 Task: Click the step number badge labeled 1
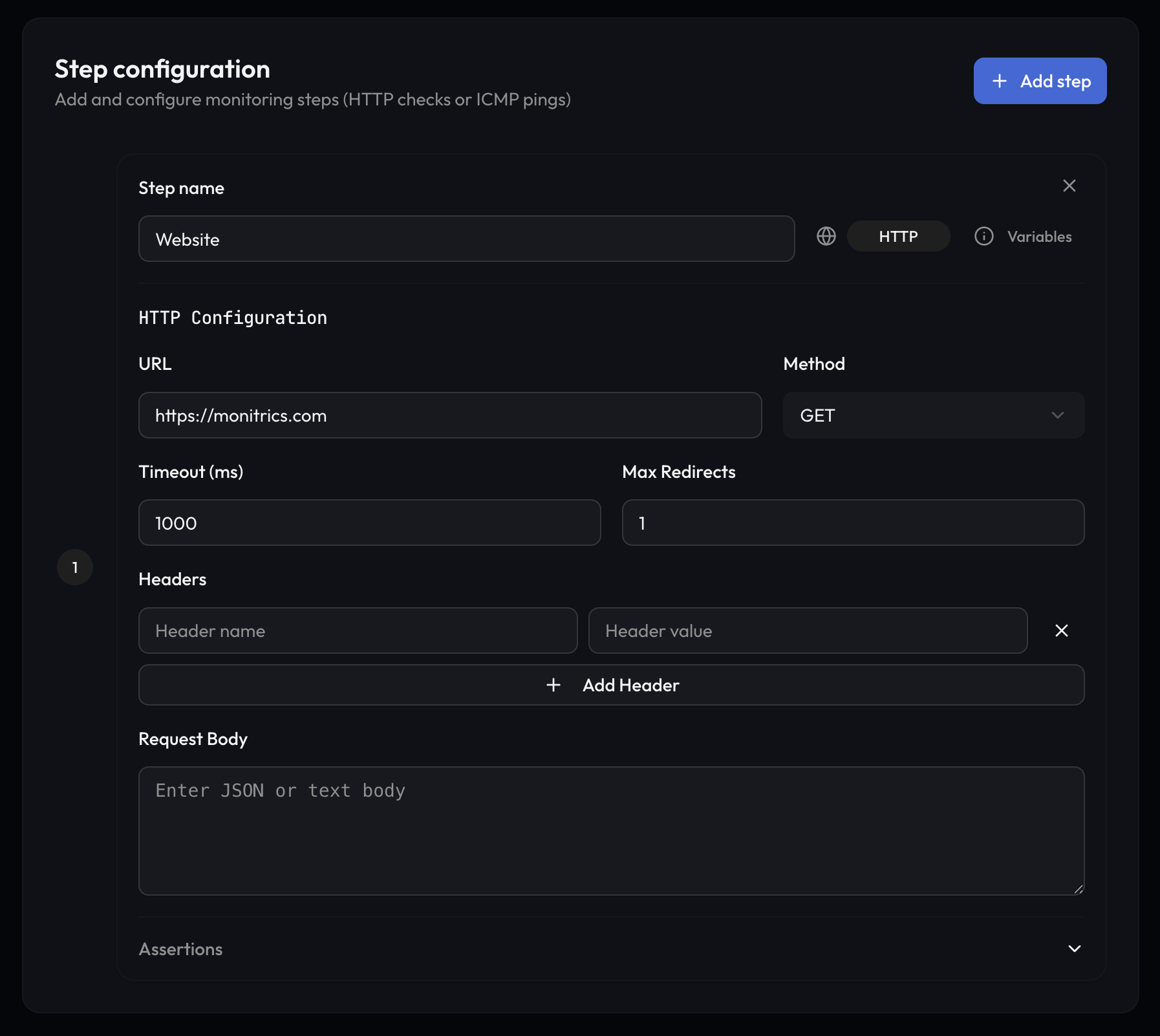coord(74,567)
